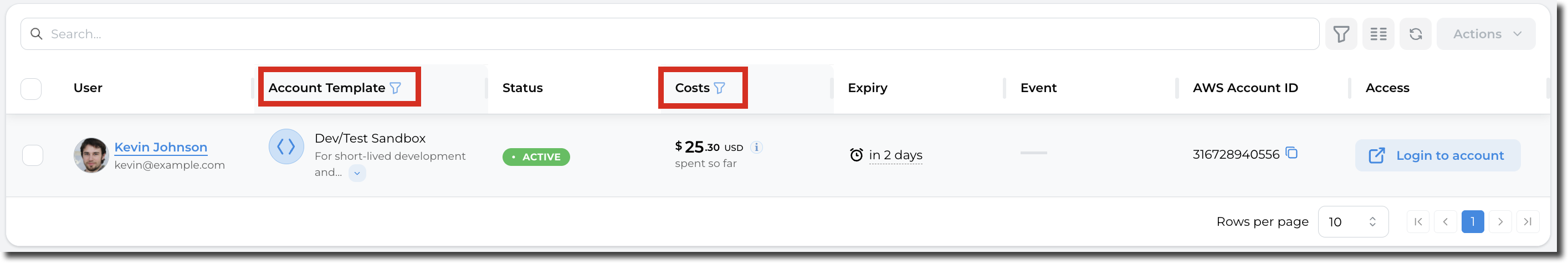The height and width of the screenshot is (263, 1568).
Task: Click into the Search field
Action: (669, 34)
